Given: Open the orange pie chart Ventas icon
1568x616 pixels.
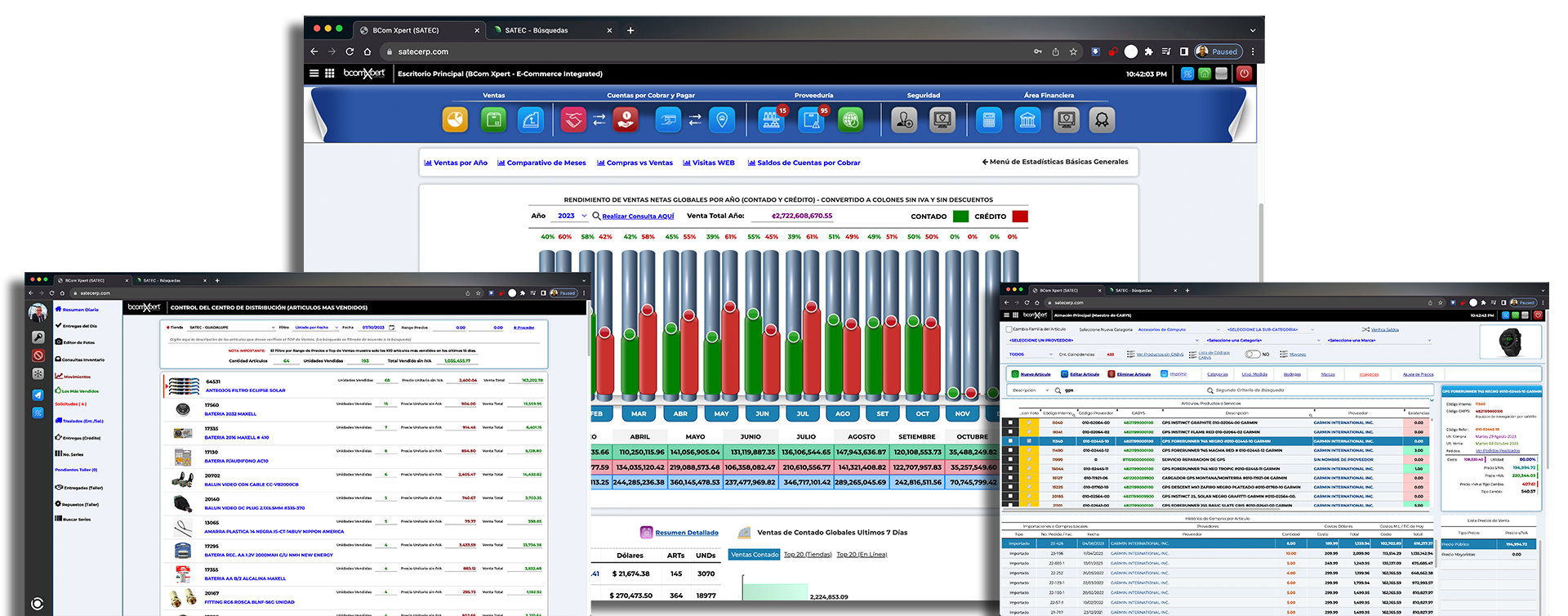Looking at the screenshot, I should pos(455,120).
